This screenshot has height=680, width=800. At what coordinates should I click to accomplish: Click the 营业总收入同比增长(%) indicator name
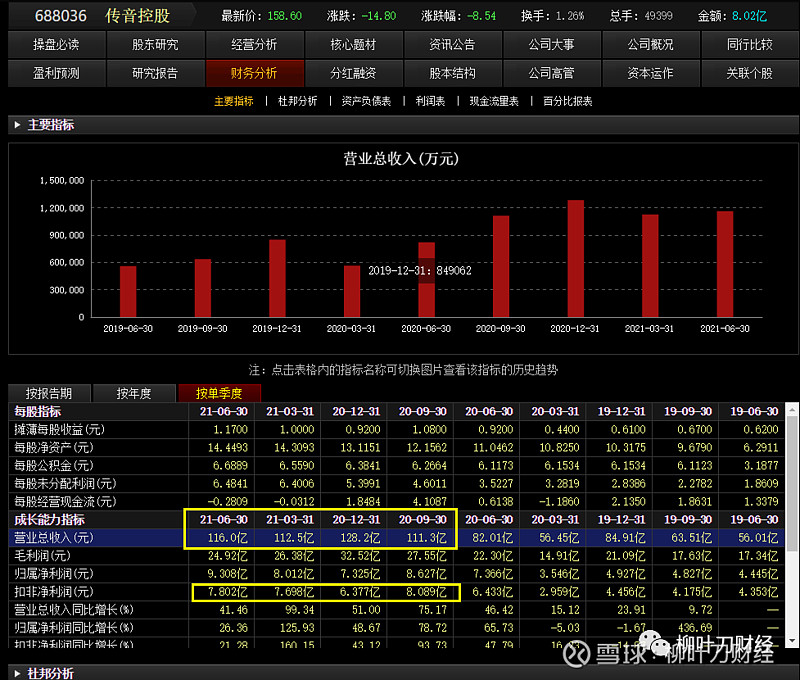[74, 610]
